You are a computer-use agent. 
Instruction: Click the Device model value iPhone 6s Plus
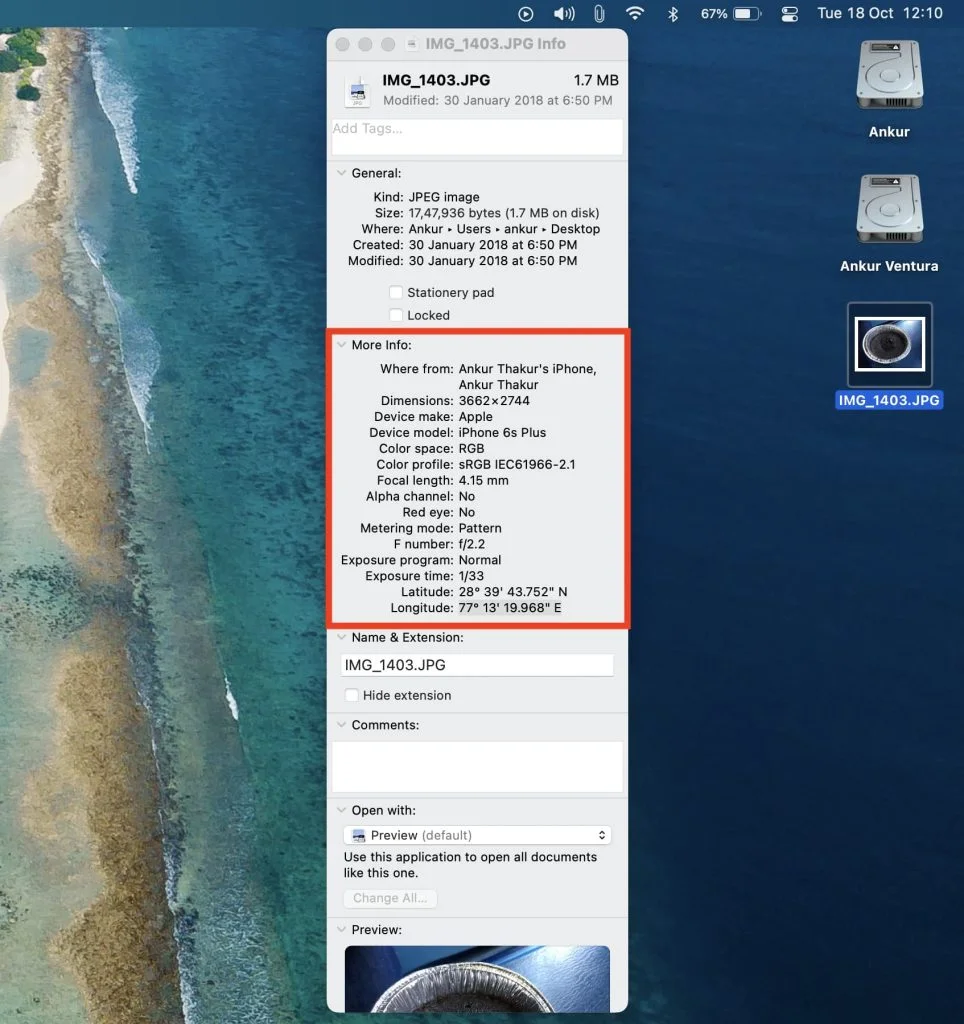pos(502,432)
